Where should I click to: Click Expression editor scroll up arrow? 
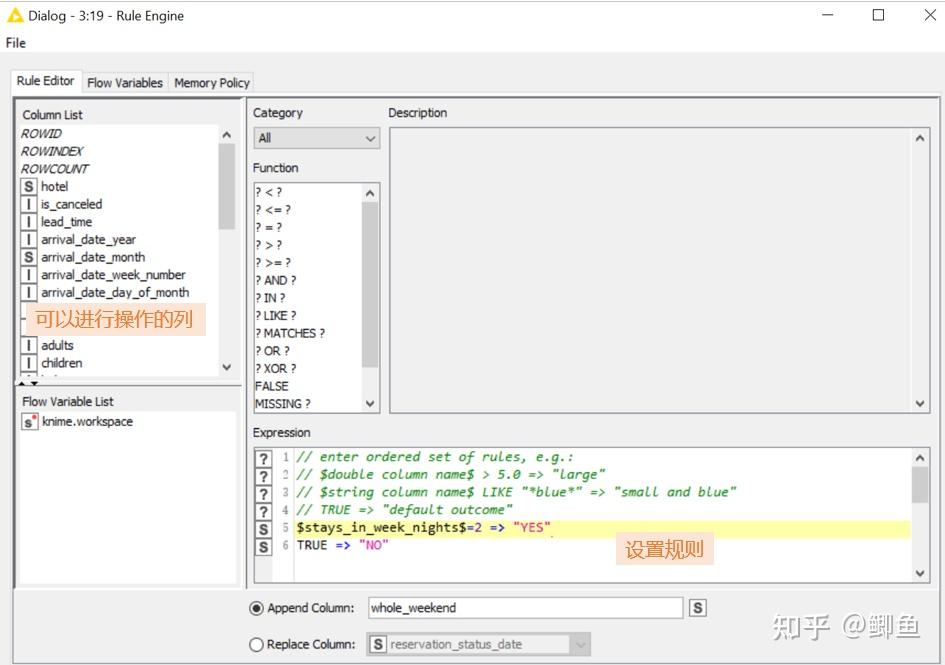pyautogui.click(x=920, y=458)
